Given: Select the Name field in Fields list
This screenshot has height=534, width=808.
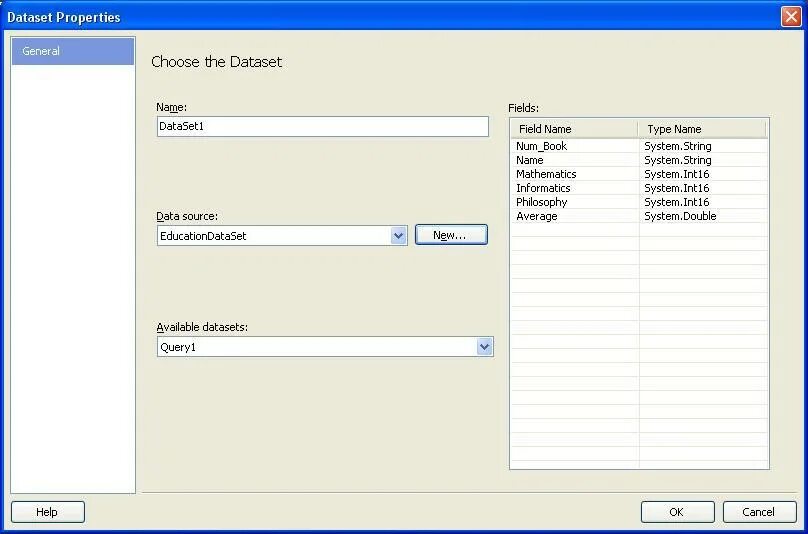Looking at the screenshot, I should pos(530,160).
